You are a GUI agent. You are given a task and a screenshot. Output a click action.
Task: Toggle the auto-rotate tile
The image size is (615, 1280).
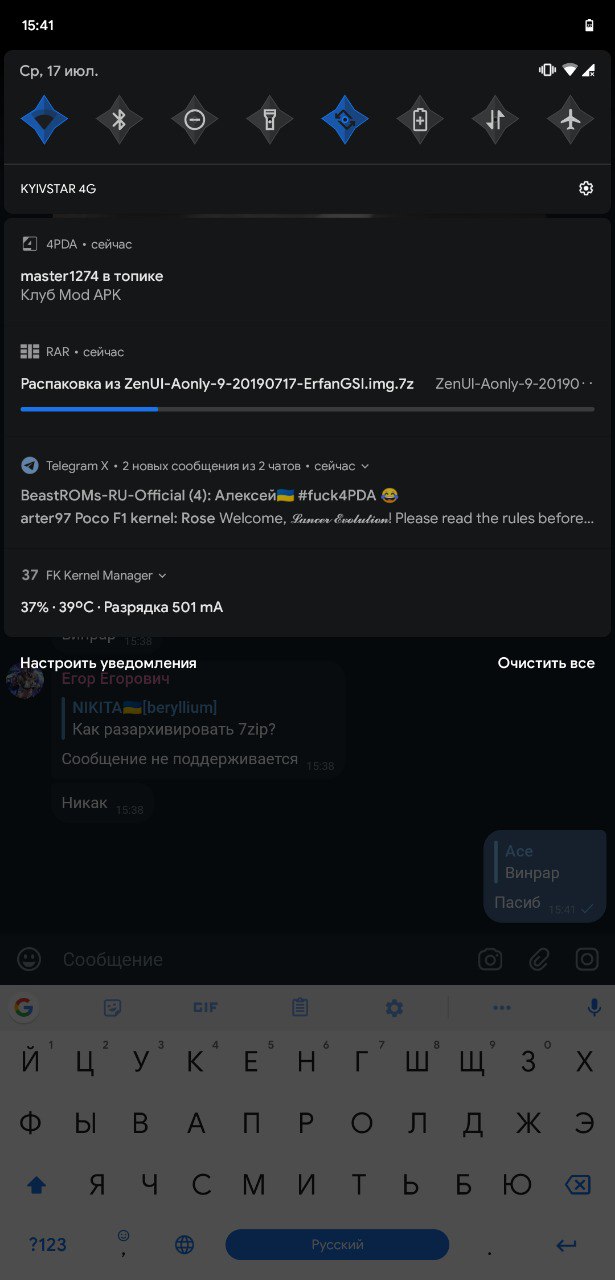pyautogui.click(x=345, y=120)
